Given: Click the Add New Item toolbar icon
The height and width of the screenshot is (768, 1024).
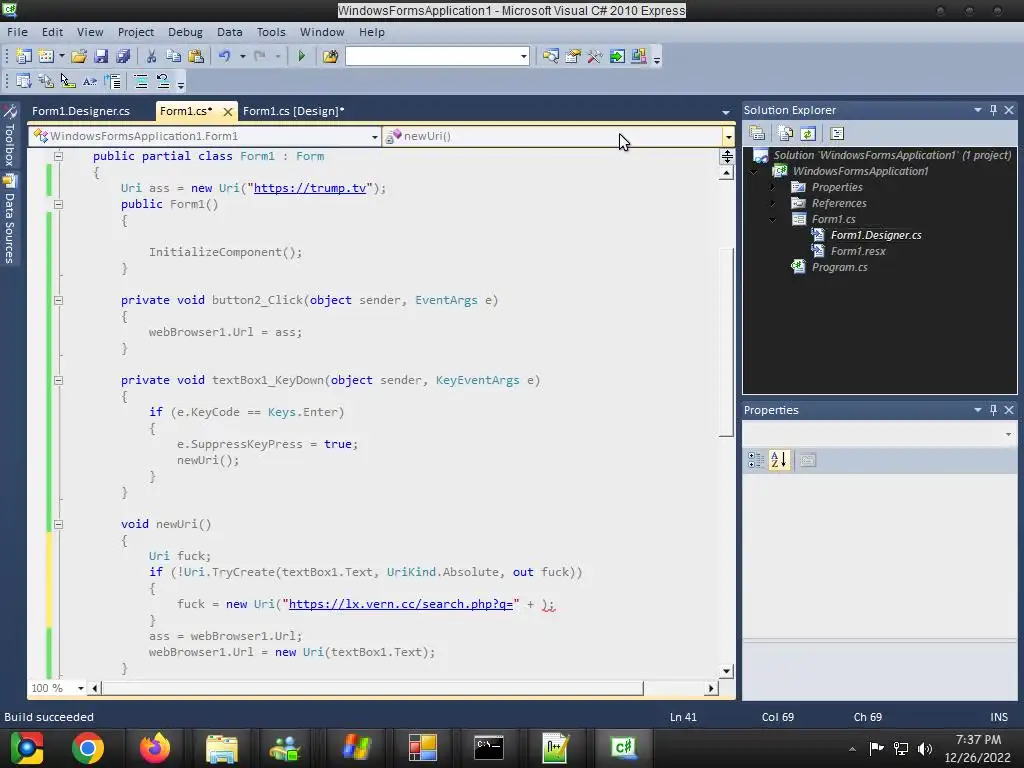Looking at the screenshot, I should tap(46, 56).
